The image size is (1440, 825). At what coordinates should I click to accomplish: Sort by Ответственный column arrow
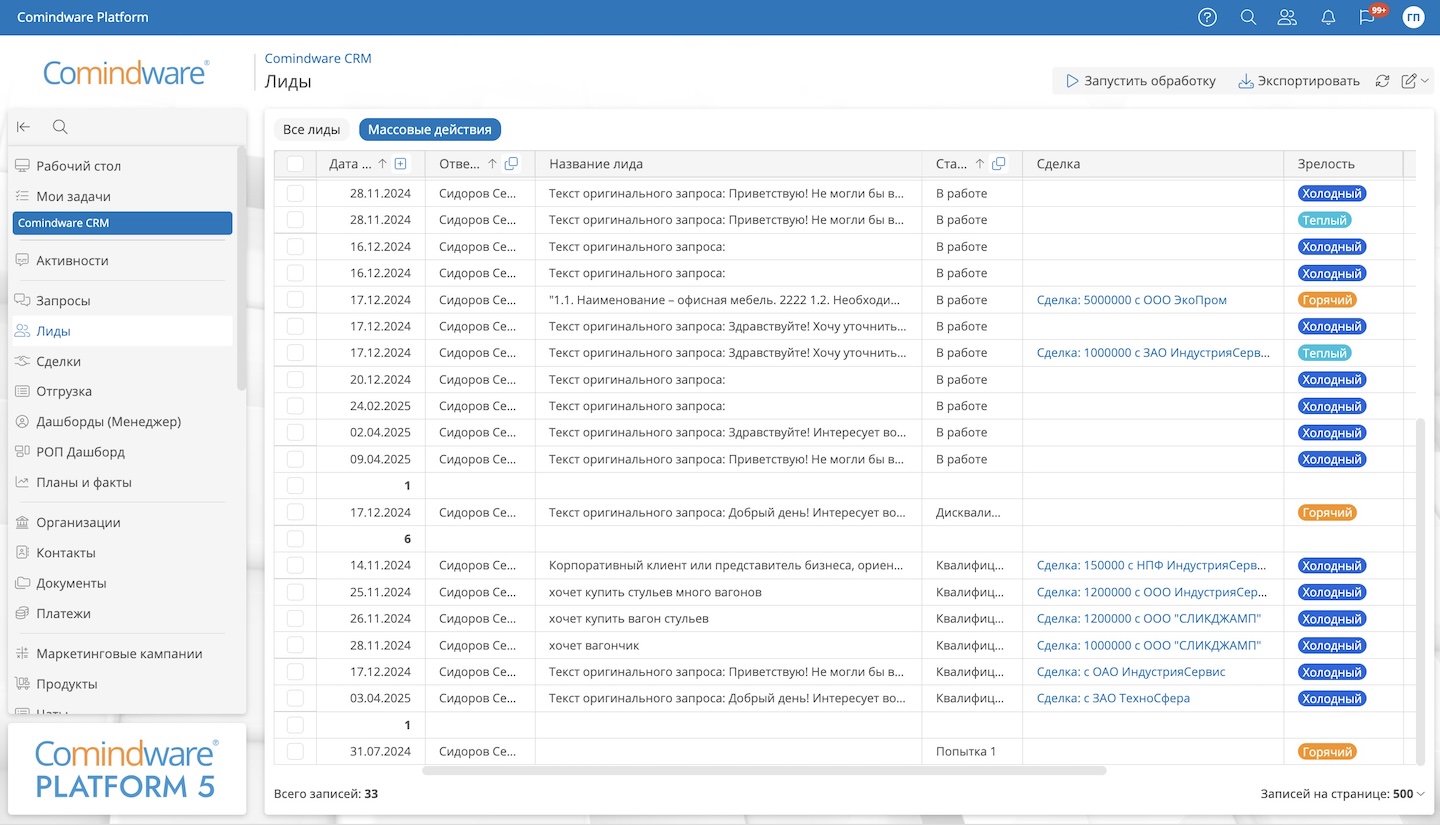(492, 164)
